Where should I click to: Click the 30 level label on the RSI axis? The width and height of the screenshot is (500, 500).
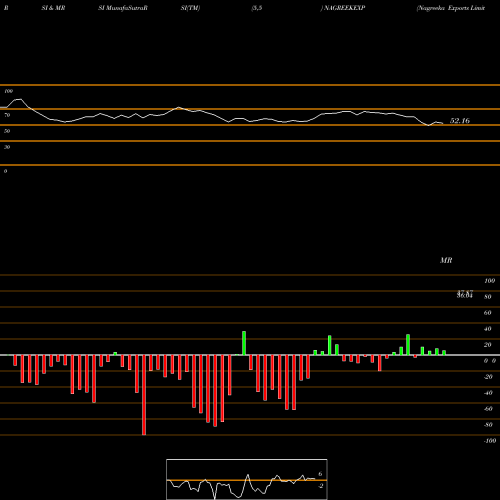point(7,147)
